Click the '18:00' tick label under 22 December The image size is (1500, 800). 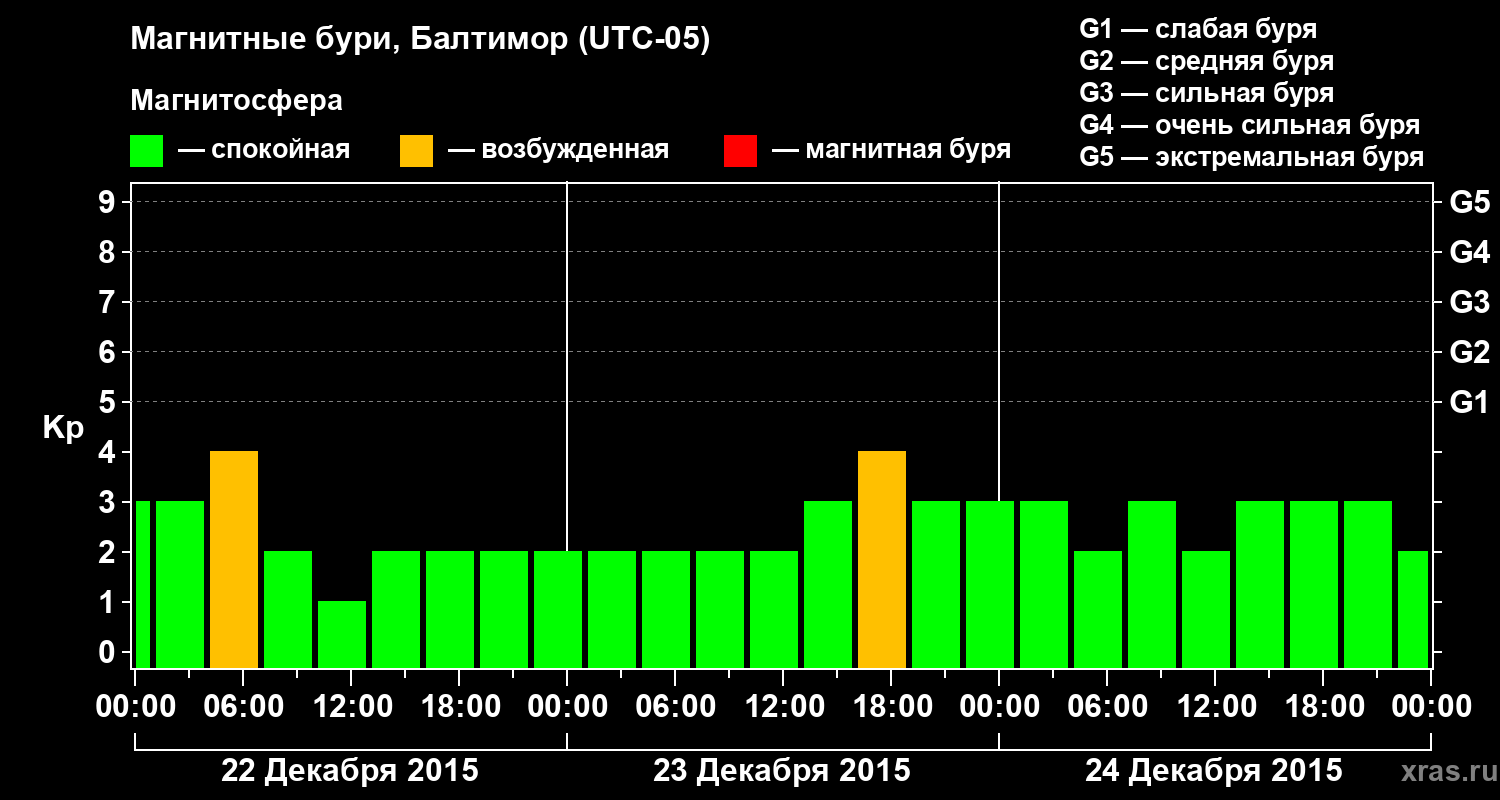pos(459,706)
